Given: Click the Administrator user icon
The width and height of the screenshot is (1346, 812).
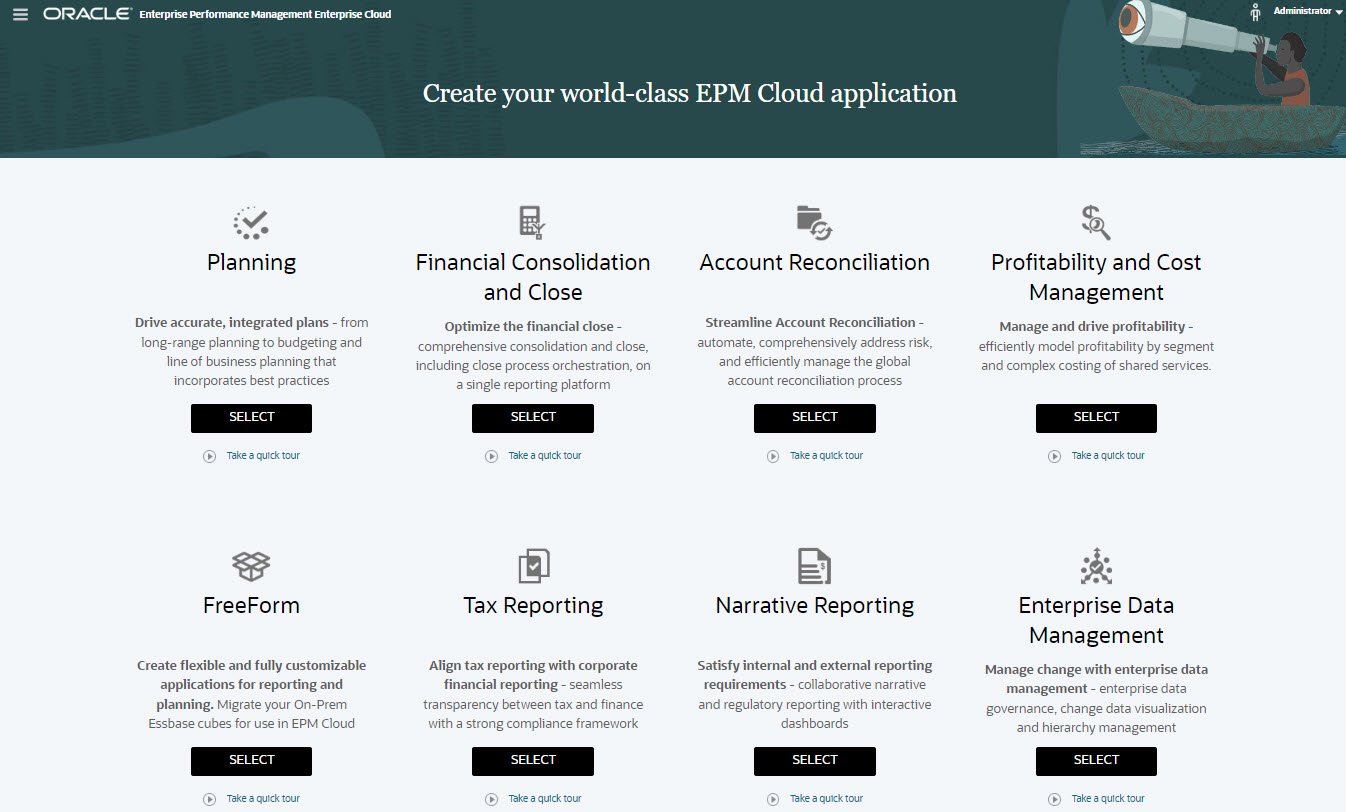Looking at the screenshot, I should (x=1254, y=12).
